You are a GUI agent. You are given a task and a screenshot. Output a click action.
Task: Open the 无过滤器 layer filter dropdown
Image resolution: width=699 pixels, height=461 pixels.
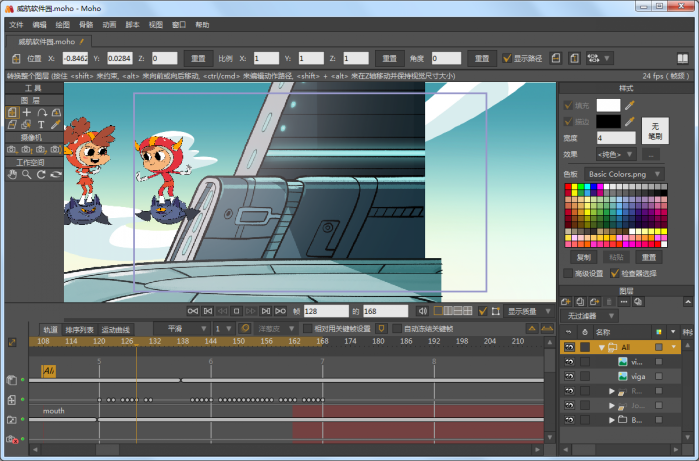pyautogui.click(x=589, y=316)
